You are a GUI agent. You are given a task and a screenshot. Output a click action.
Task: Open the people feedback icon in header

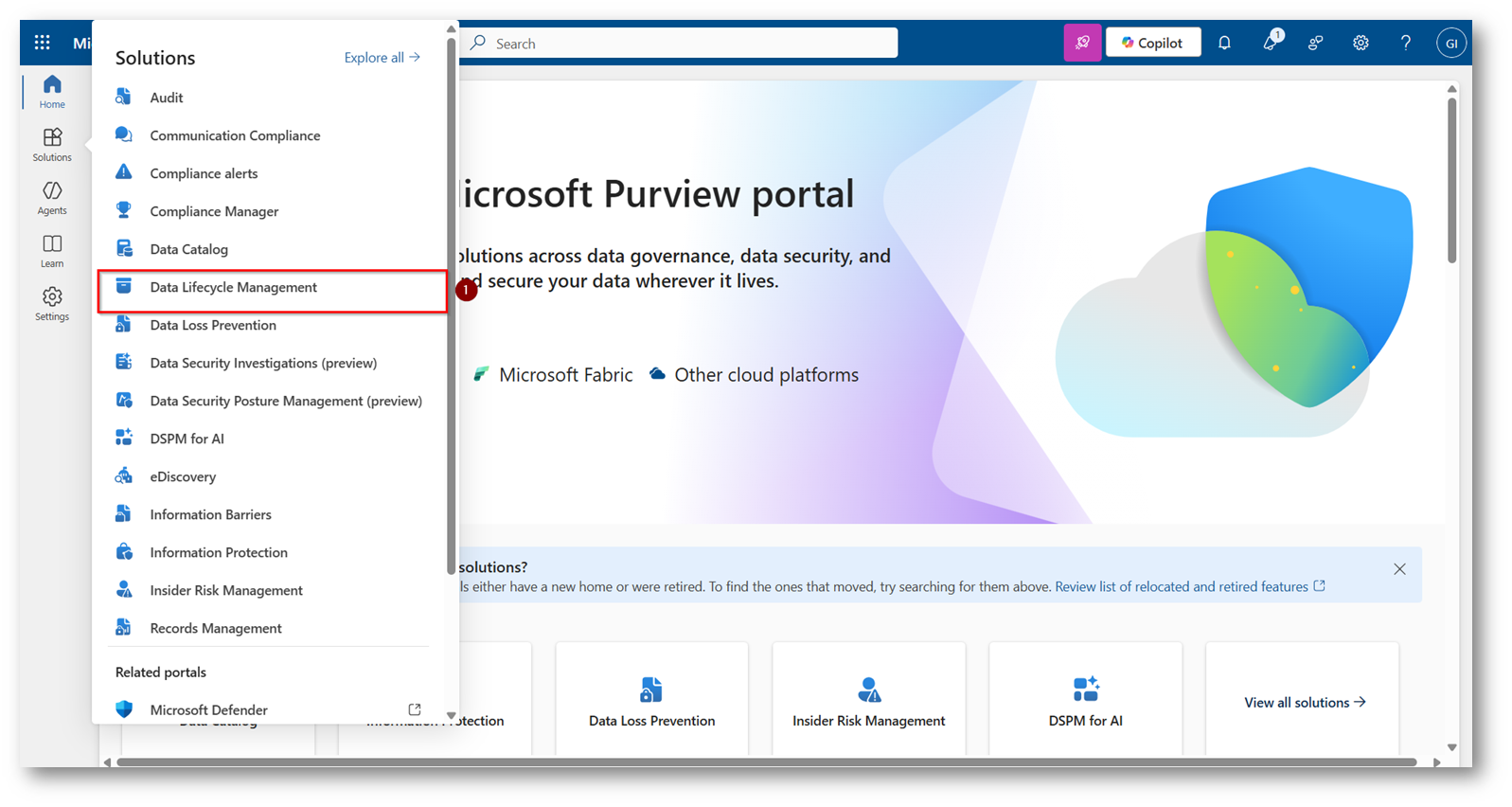(x=1315, y=43)
